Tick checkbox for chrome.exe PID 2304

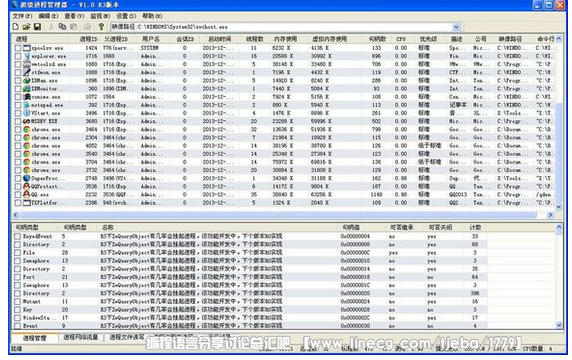(x=18, y=138)
